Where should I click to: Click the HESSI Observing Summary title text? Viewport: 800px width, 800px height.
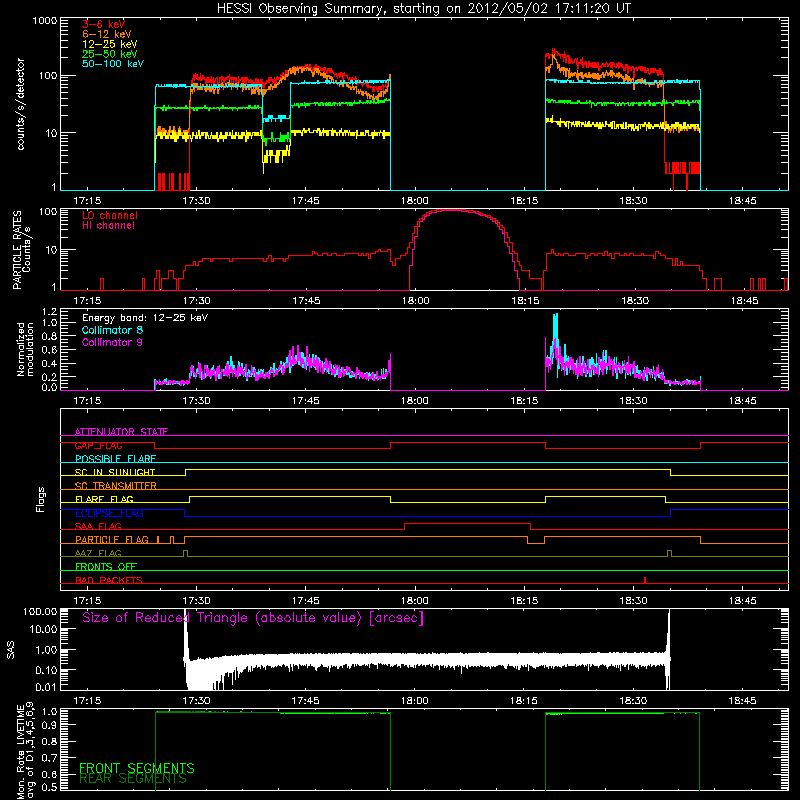point(423,9)
